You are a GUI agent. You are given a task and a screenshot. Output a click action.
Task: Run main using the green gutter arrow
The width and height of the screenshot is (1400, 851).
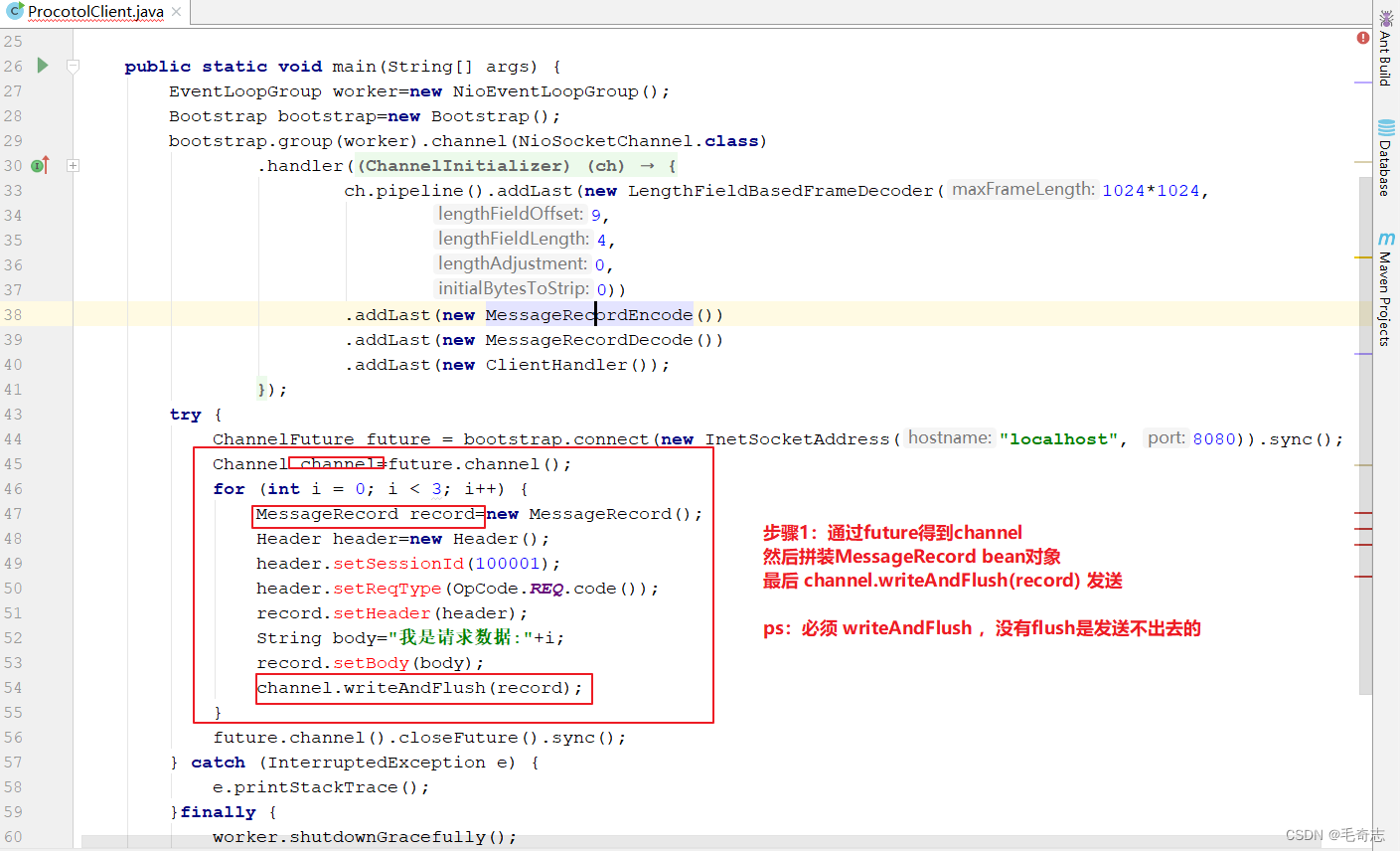[43, 66]
